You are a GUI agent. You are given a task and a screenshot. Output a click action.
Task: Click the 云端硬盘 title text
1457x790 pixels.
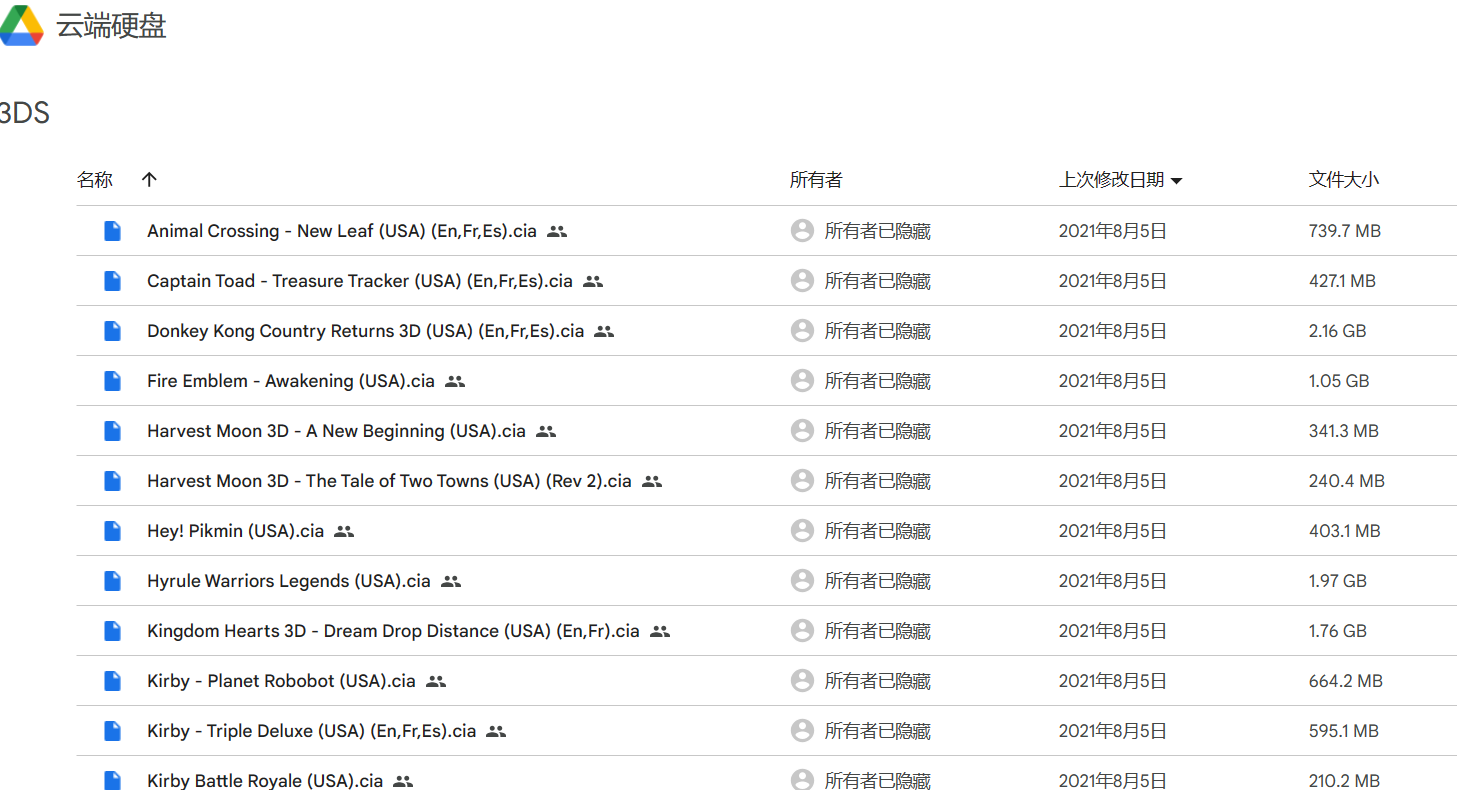[x=111, y=27]
